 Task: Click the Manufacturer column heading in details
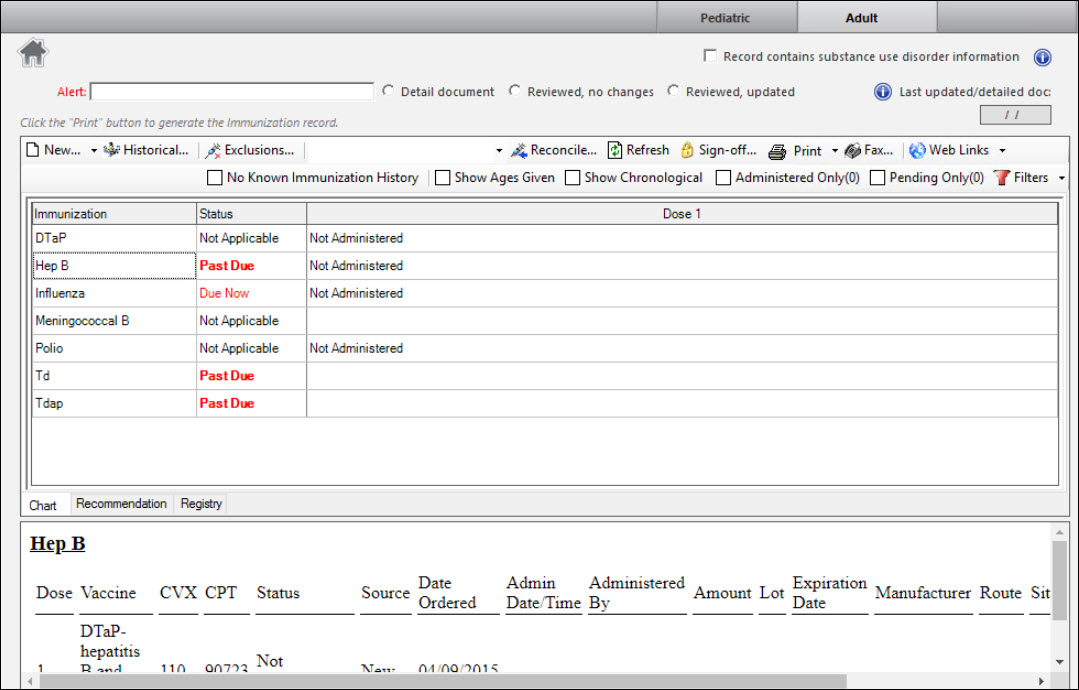coord(923,593)
